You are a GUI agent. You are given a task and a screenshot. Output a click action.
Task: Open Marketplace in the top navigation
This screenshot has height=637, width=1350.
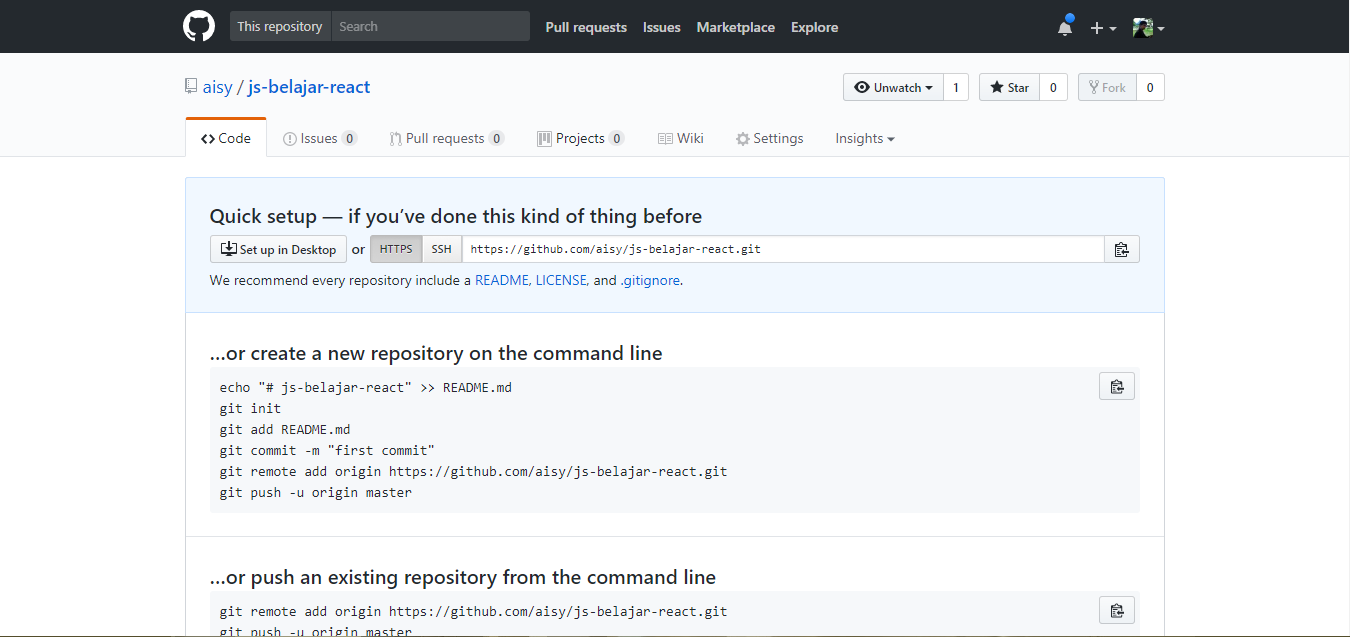[x=736, y=28]
